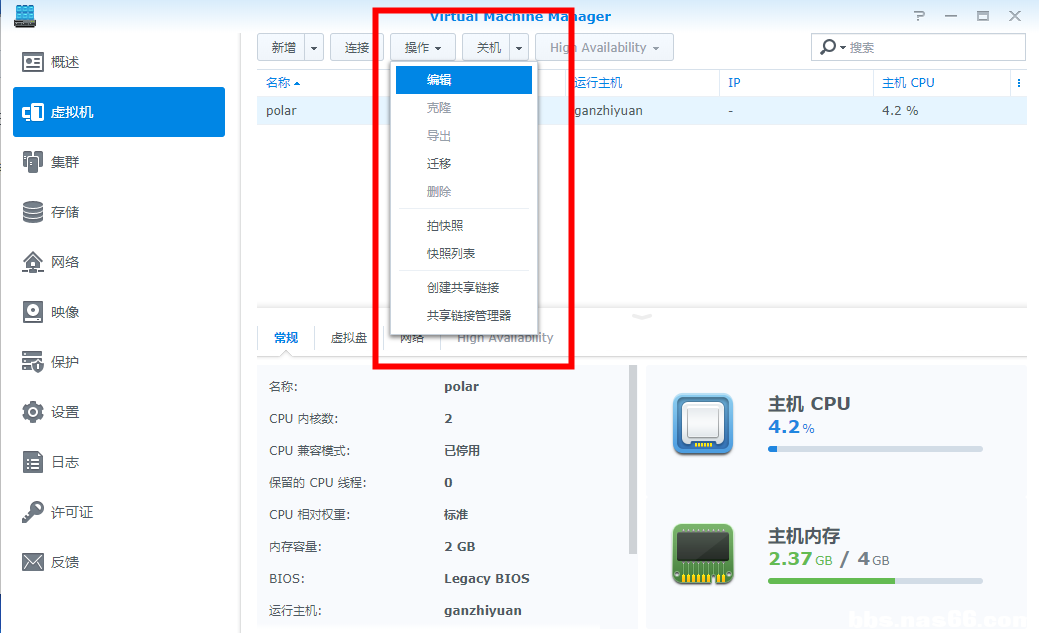
Task: Expand the 关机 (Power off) dropdown arrow
Action: pos(518,47)
